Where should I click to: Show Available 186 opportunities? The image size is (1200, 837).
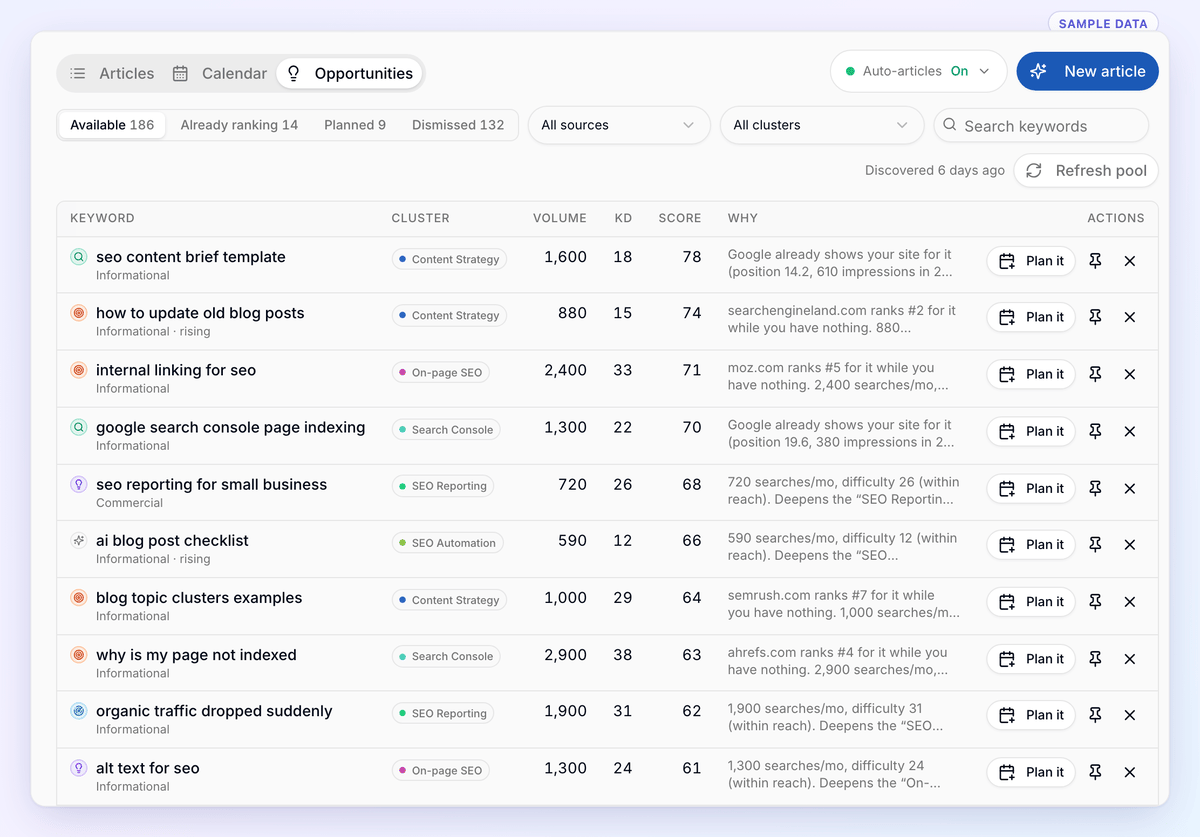point(112,125)
